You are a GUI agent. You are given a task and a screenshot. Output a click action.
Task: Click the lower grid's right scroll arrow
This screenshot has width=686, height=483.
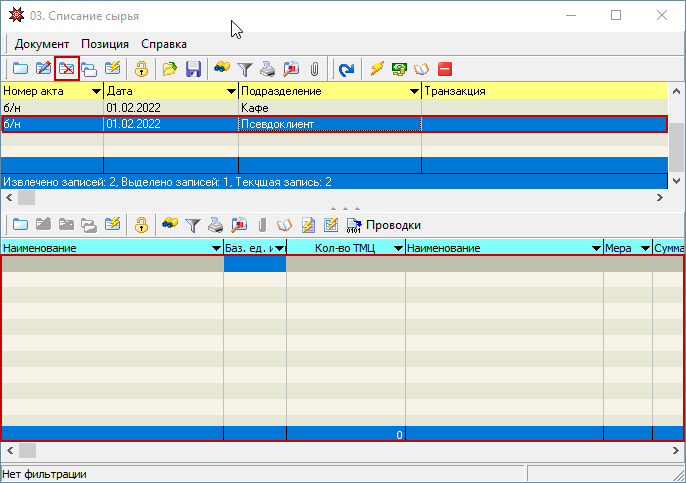click(x=676, y=450)
